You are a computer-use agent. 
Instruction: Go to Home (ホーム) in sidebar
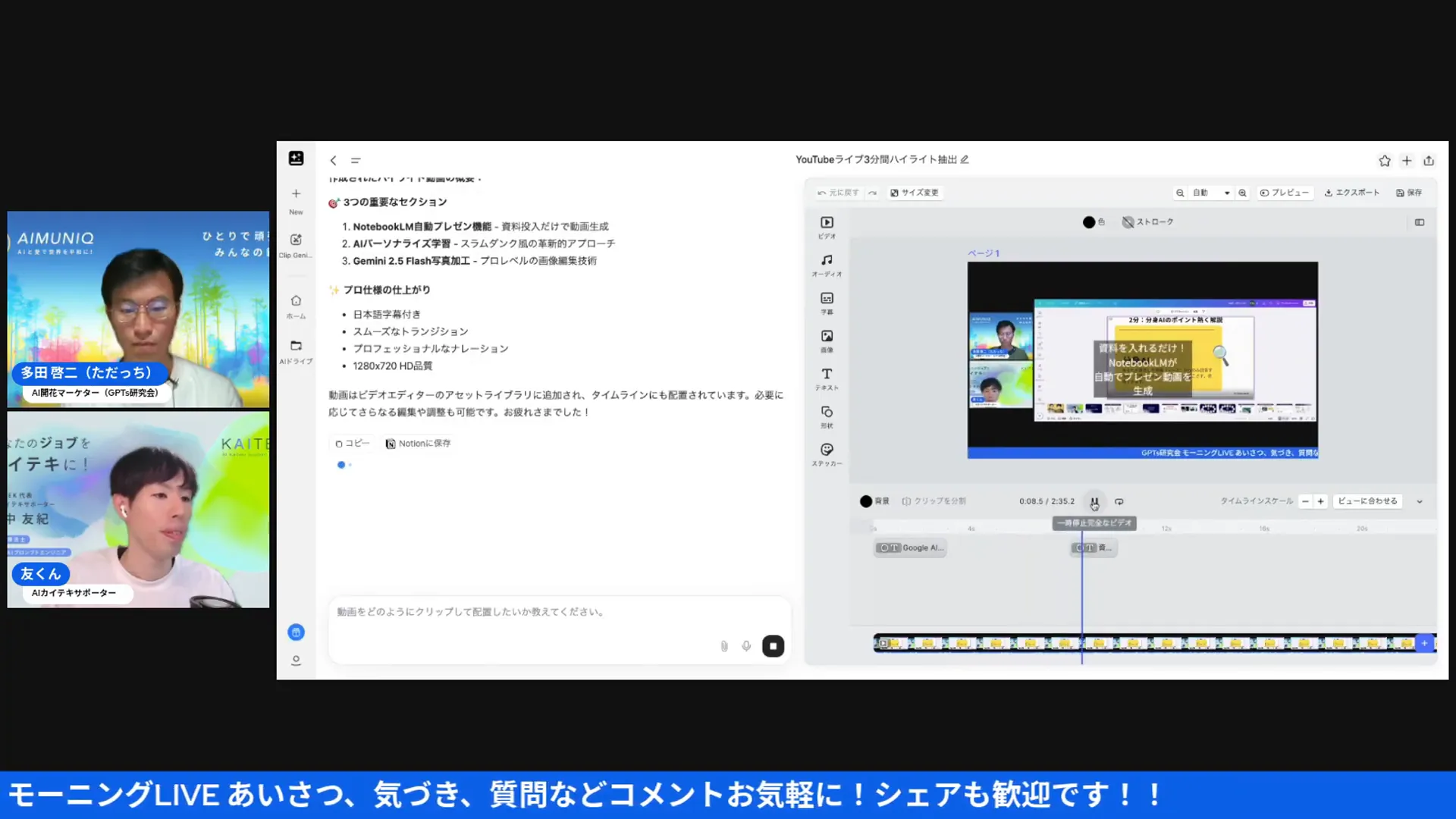[x=296, y=306]
